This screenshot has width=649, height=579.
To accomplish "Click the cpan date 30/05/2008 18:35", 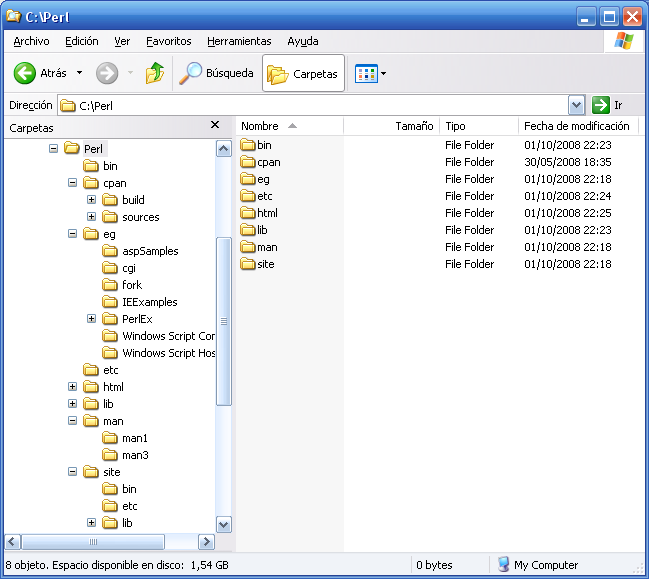I will 567,162.
